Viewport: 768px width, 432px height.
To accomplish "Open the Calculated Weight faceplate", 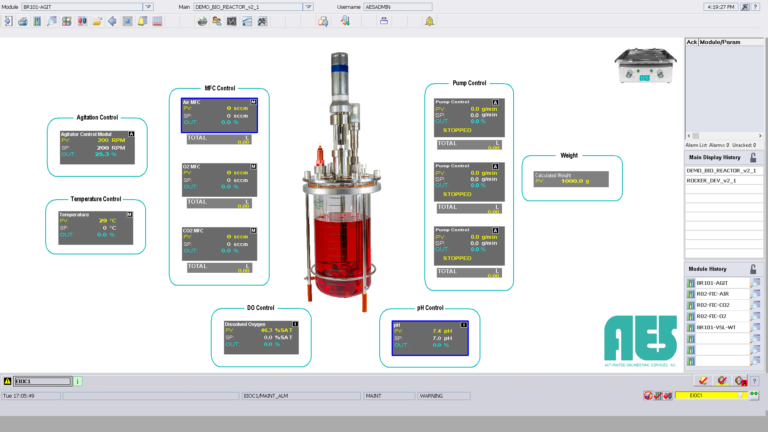I will [571, 179].
